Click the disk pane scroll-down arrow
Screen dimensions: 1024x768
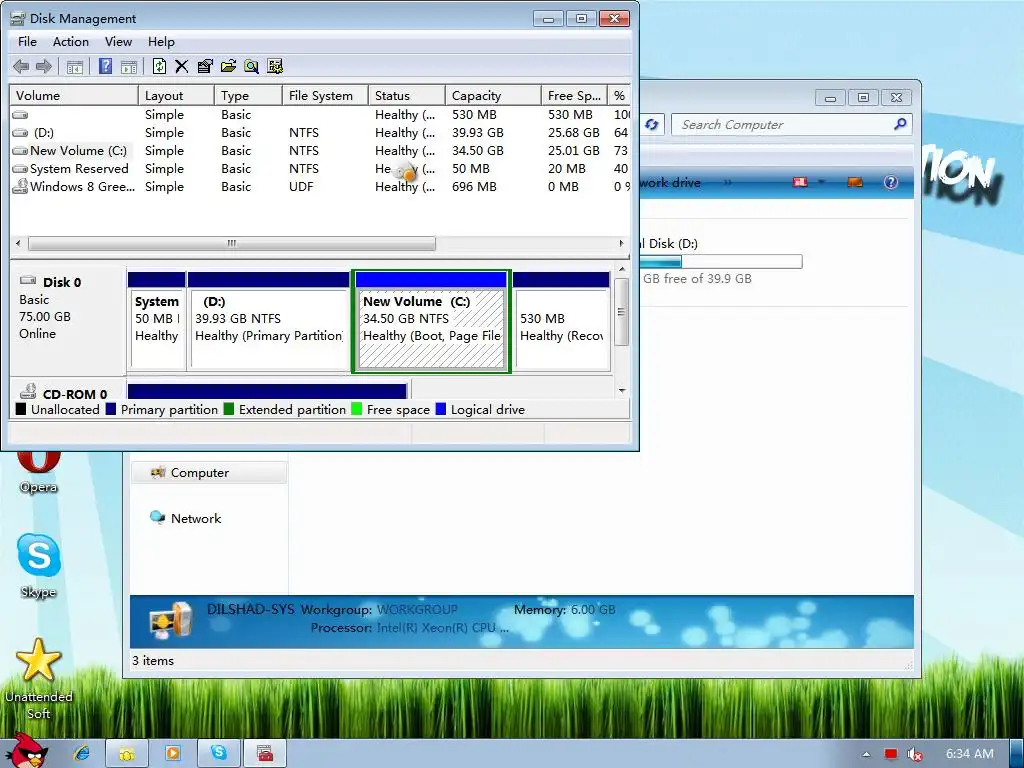point(622,391)
